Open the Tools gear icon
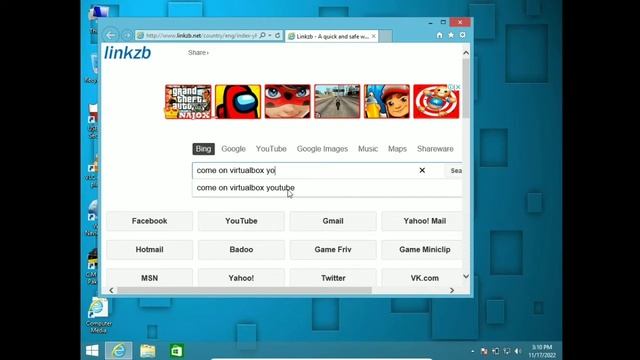 (x=462, y=36)
